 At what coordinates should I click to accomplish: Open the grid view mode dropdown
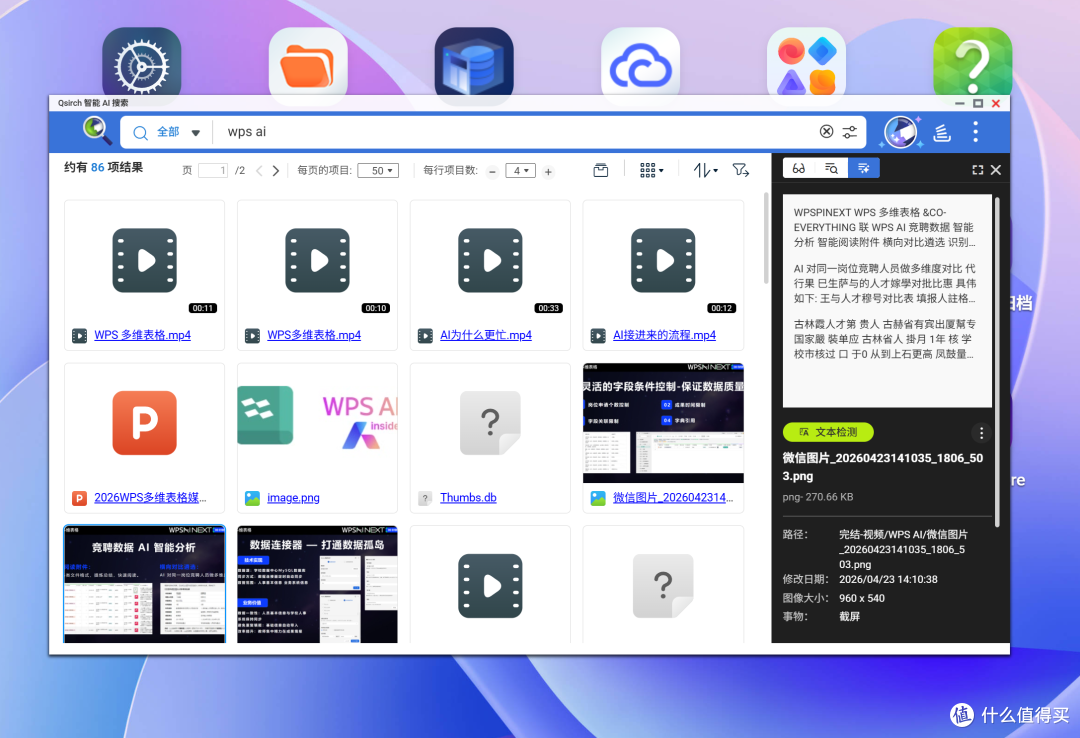[x=651, y=170]
